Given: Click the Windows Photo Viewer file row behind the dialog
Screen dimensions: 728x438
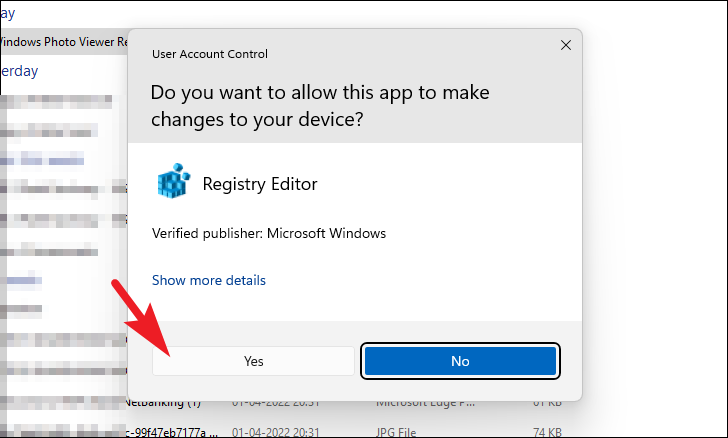Looking at the screenshot, I should coord(64,42).
